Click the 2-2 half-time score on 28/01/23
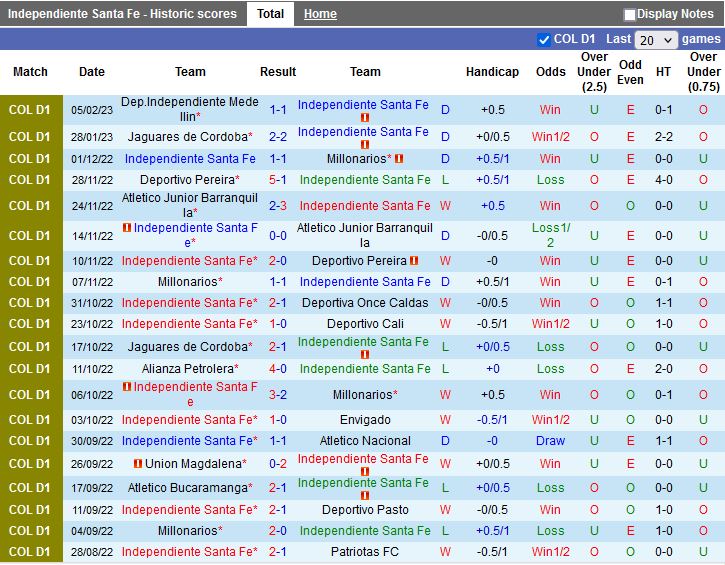This screenshot has width=725, height=565. pos(664,137)
